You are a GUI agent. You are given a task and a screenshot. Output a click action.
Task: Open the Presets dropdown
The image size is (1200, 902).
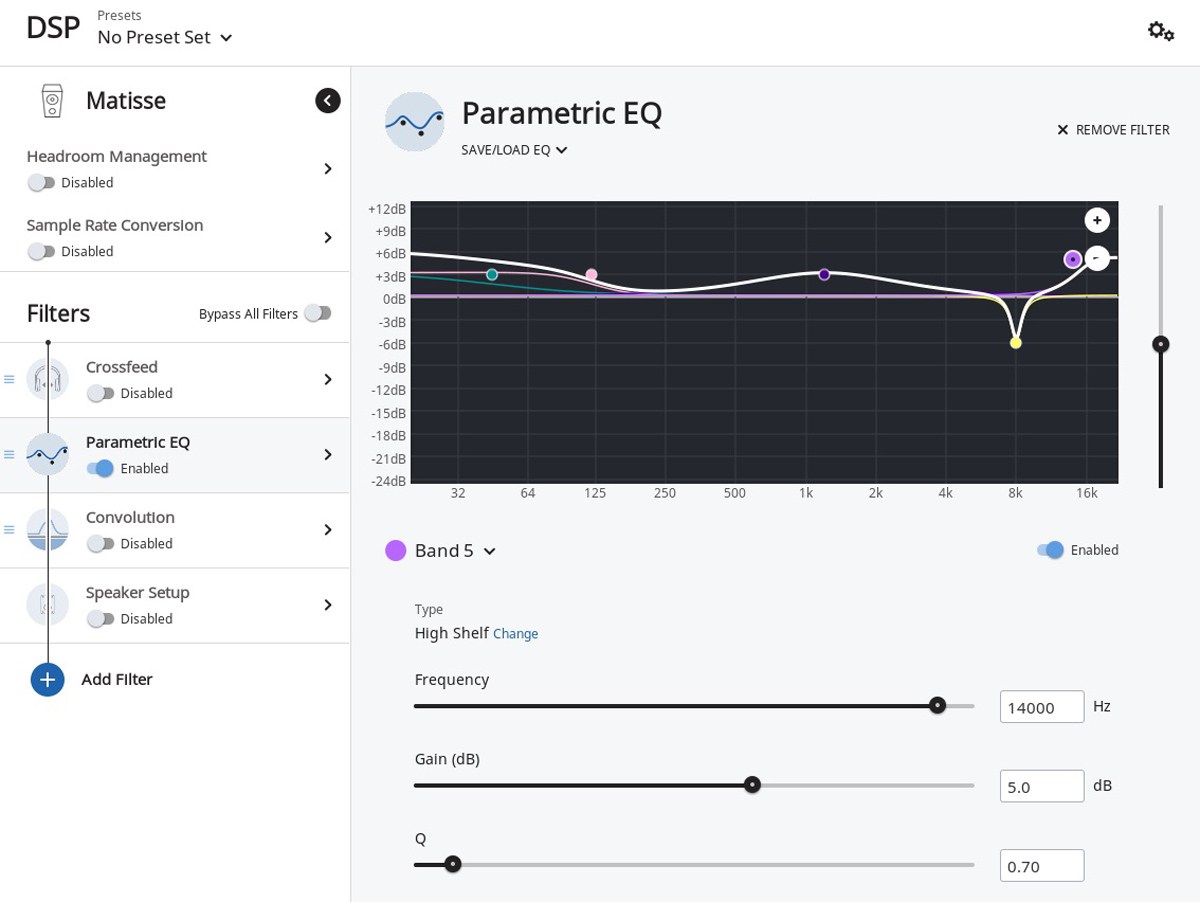coord(165,38)
